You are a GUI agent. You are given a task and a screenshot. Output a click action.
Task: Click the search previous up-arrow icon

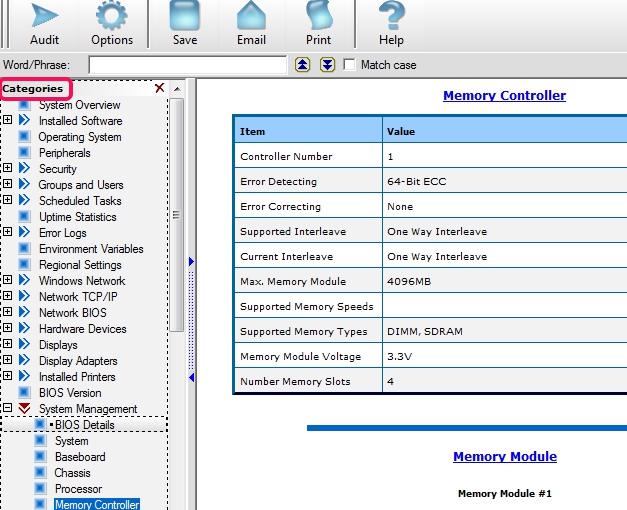tap(304, 65)
